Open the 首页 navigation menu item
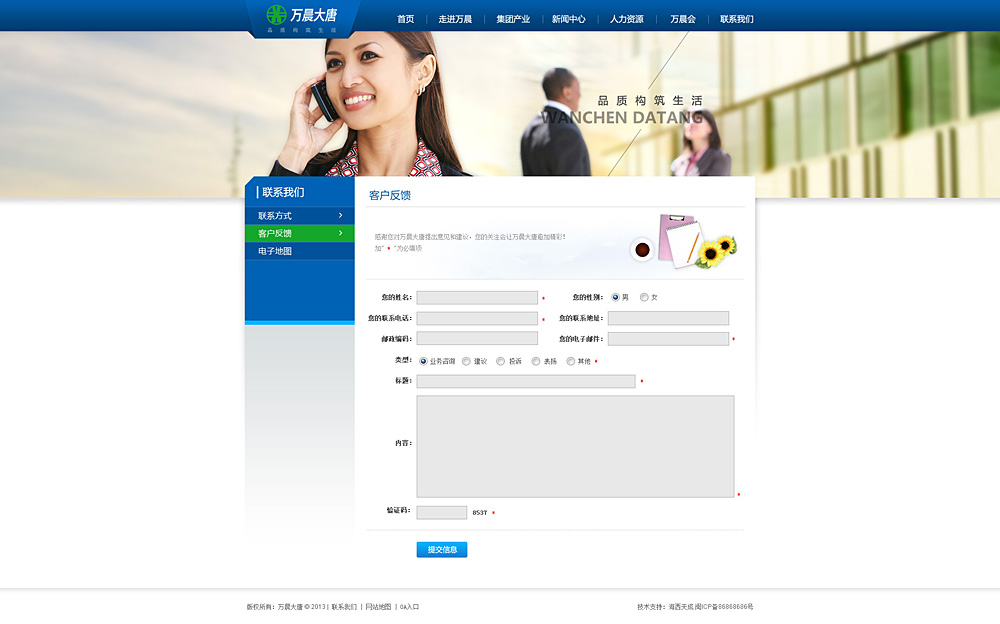 point(405,19)
